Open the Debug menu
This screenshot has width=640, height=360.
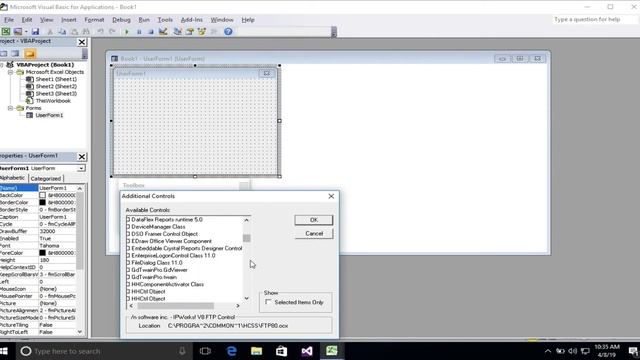(121, 20)
